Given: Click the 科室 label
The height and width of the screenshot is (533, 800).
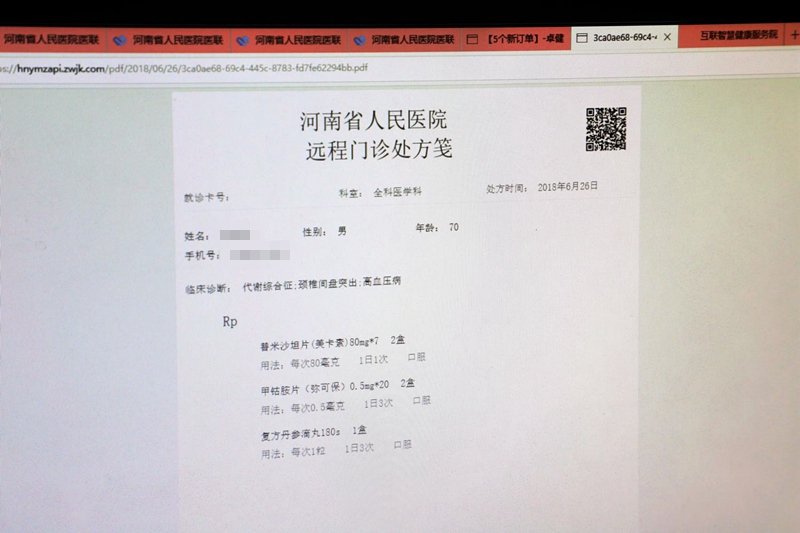Looking at the screenshot, I should 351,193.
